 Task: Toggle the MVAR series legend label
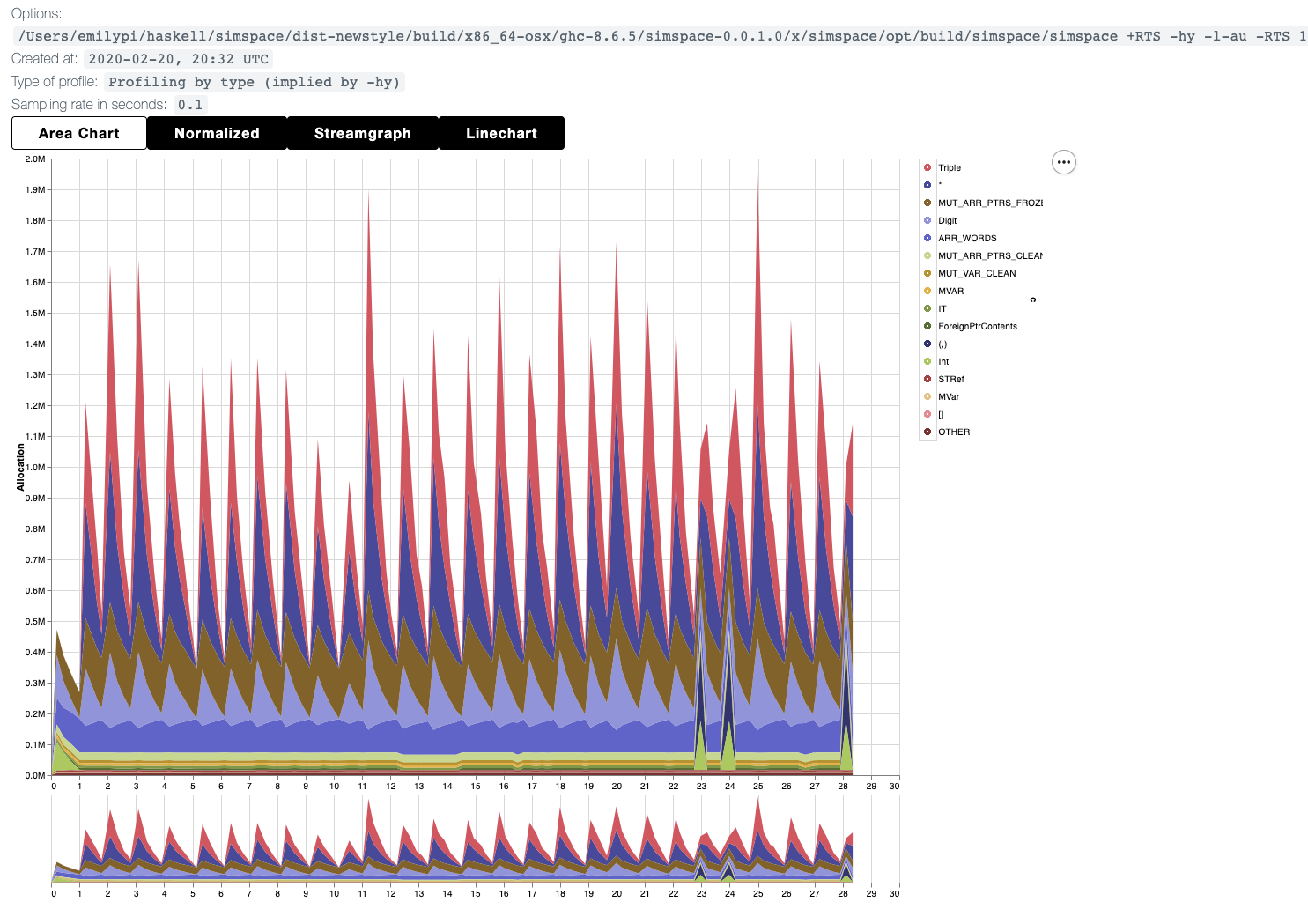point(950,291)
